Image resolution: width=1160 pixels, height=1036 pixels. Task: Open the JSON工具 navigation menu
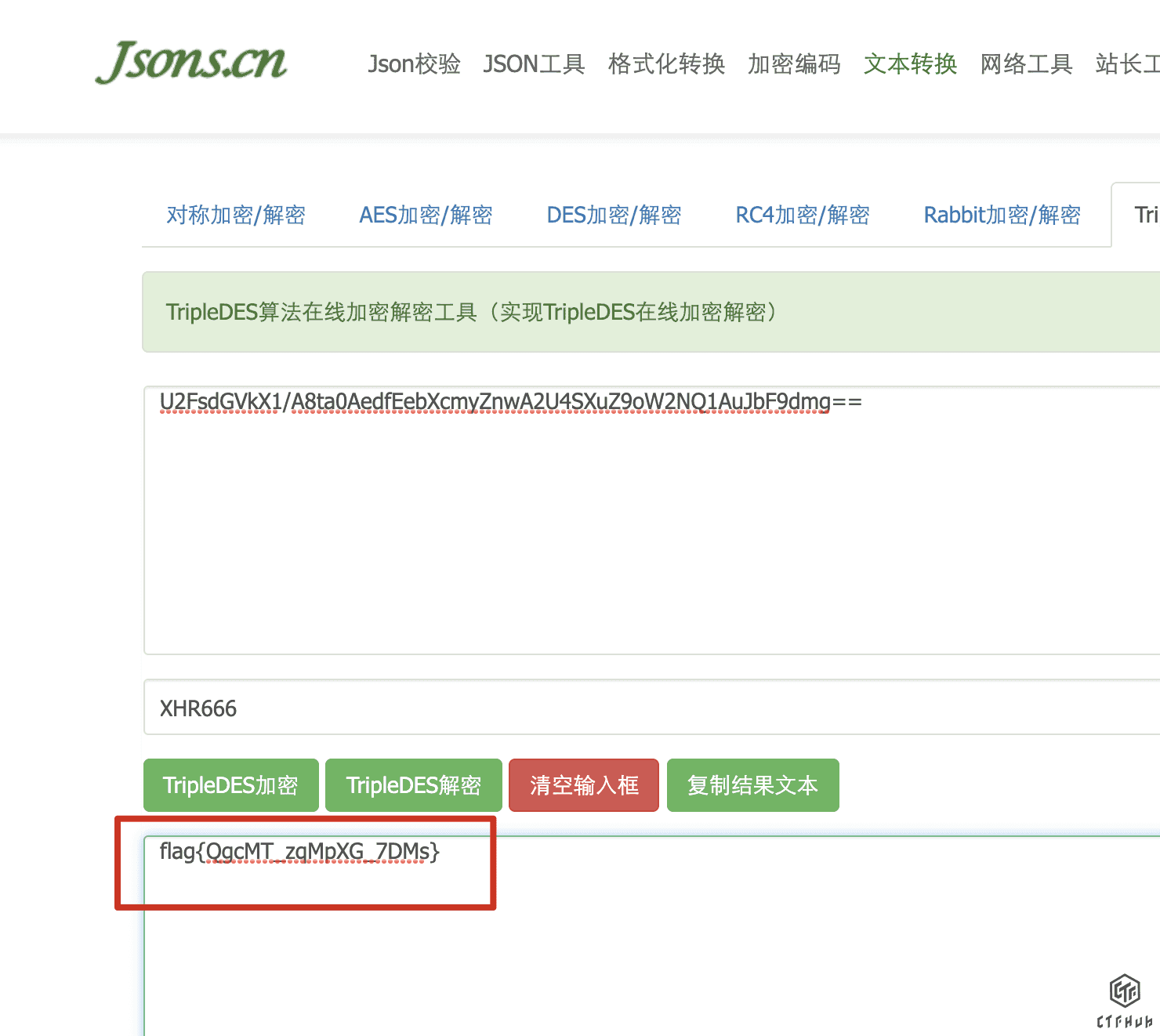click(534, 63)
